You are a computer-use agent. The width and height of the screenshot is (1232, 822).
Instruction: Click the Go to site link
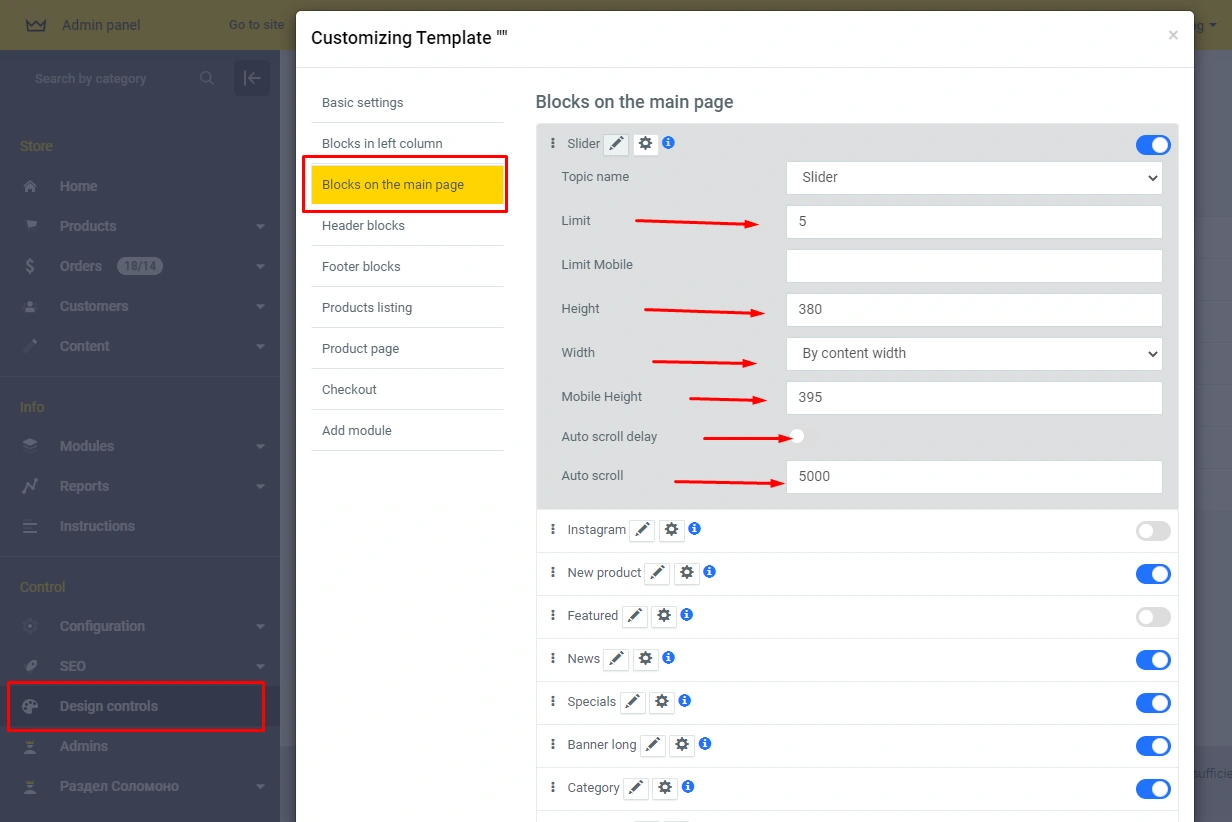[x=256, y=25]
